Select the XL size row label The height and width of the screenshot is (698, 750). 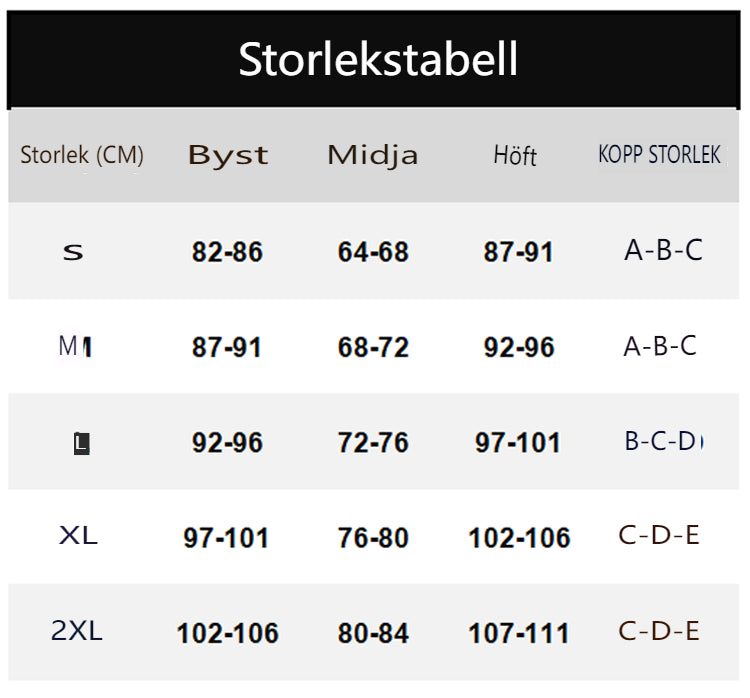point(78,536)
